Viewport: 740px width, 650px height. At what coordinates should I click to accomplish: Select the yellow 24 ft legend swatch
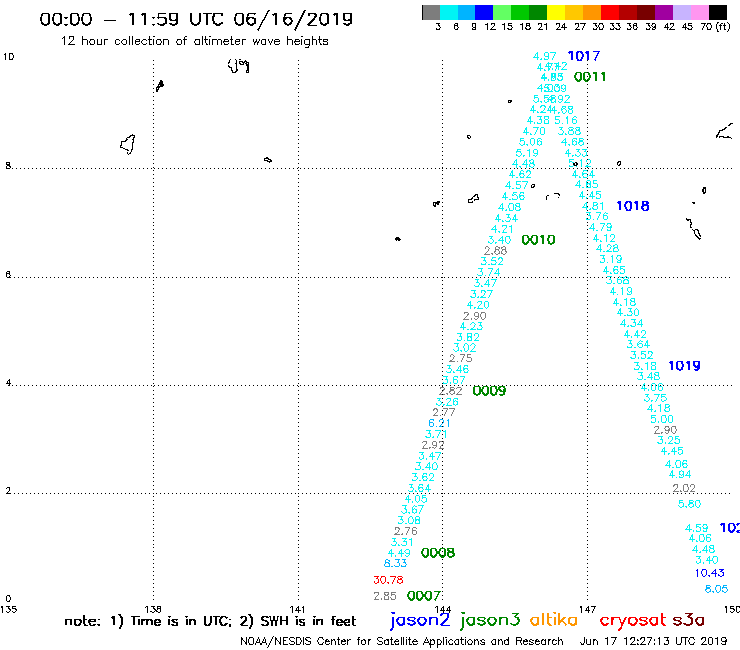(556, 12)
